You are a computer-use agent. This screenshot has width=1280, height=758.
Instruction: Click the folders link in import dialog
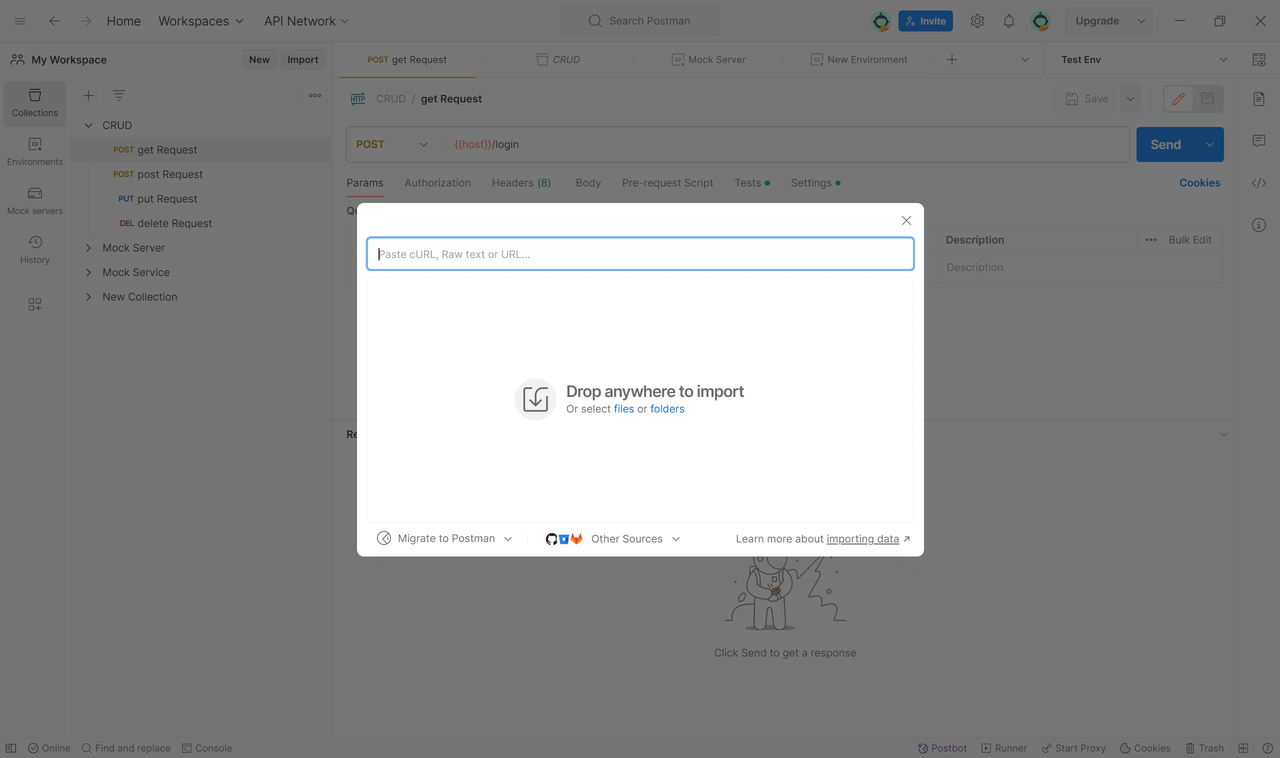(667, 409)
